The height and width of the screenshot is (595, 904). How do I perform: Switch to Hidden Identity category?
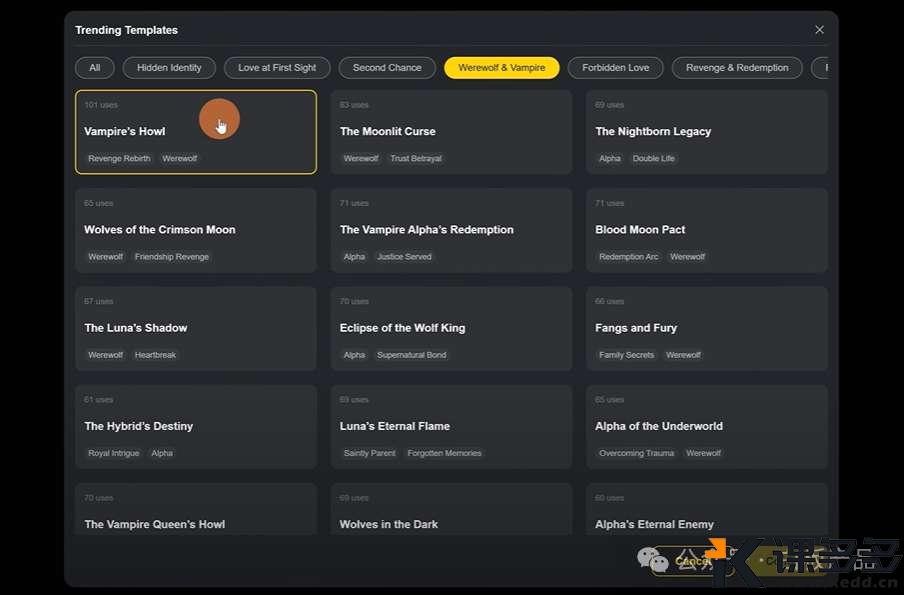169,68
